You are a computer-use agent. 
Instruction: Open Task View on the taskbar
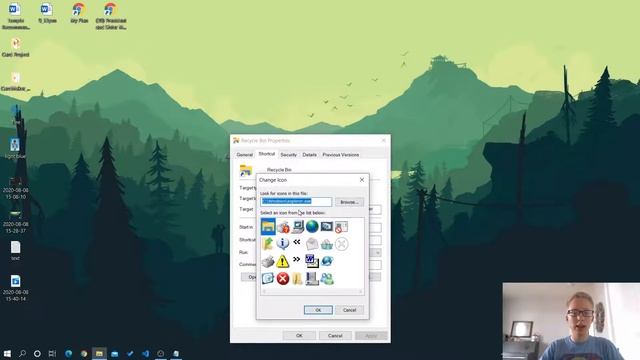(52, 353)
